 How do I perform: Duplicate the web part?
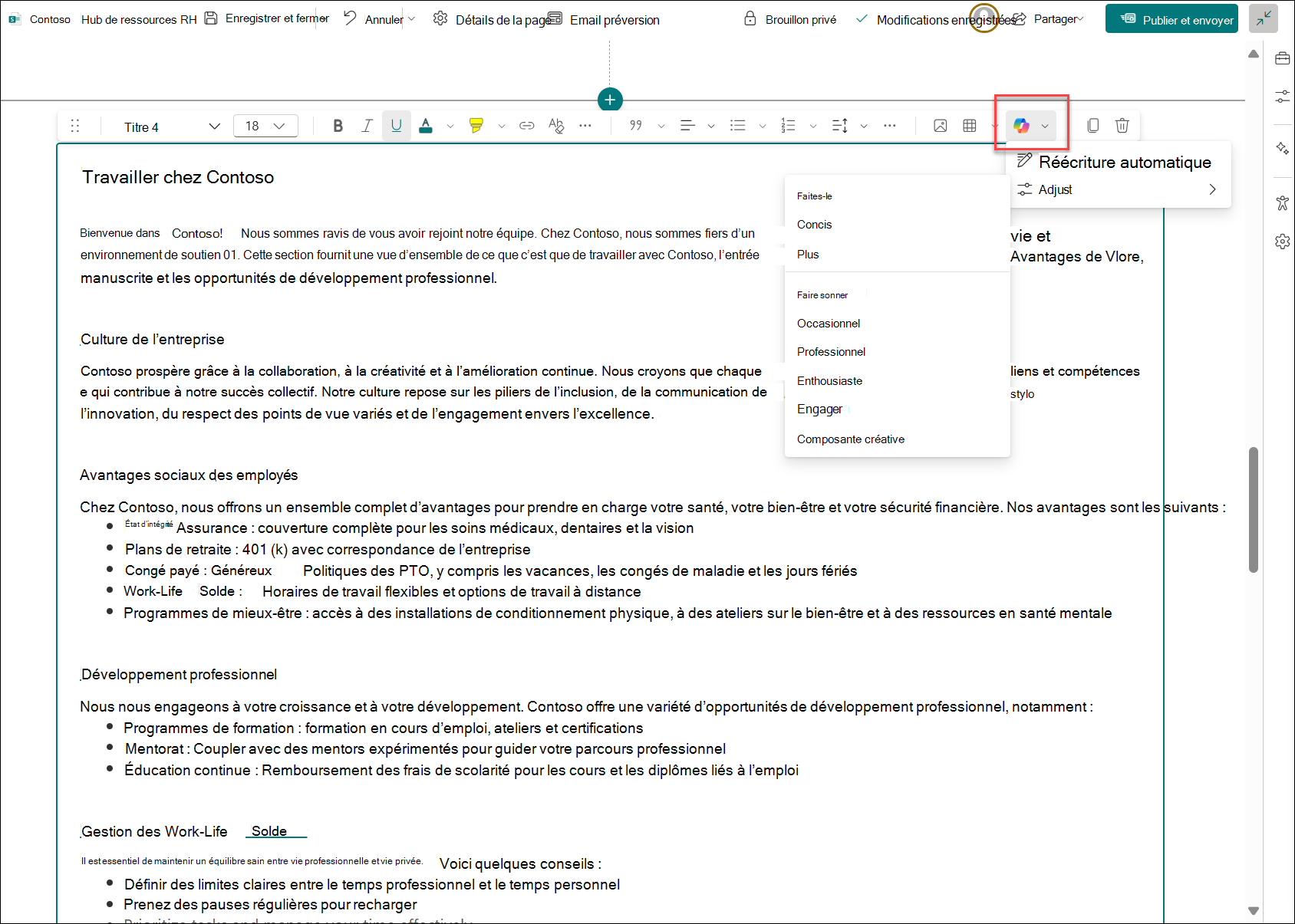point(1093,126)
